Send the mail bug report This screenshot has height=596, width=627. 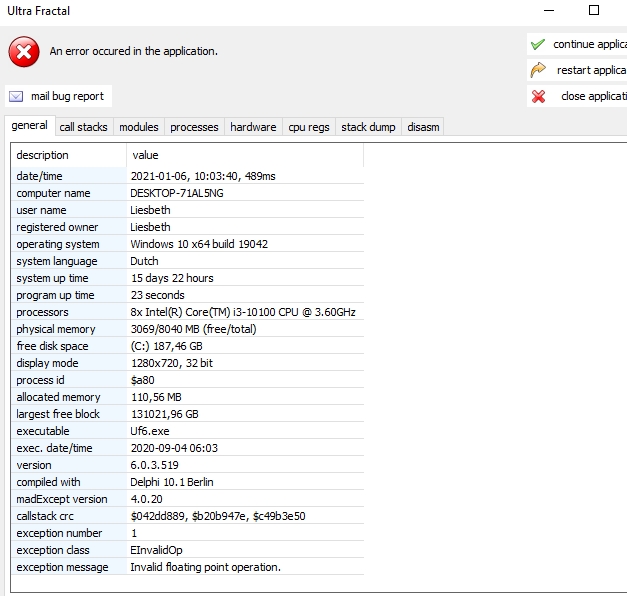pos(58,96)
